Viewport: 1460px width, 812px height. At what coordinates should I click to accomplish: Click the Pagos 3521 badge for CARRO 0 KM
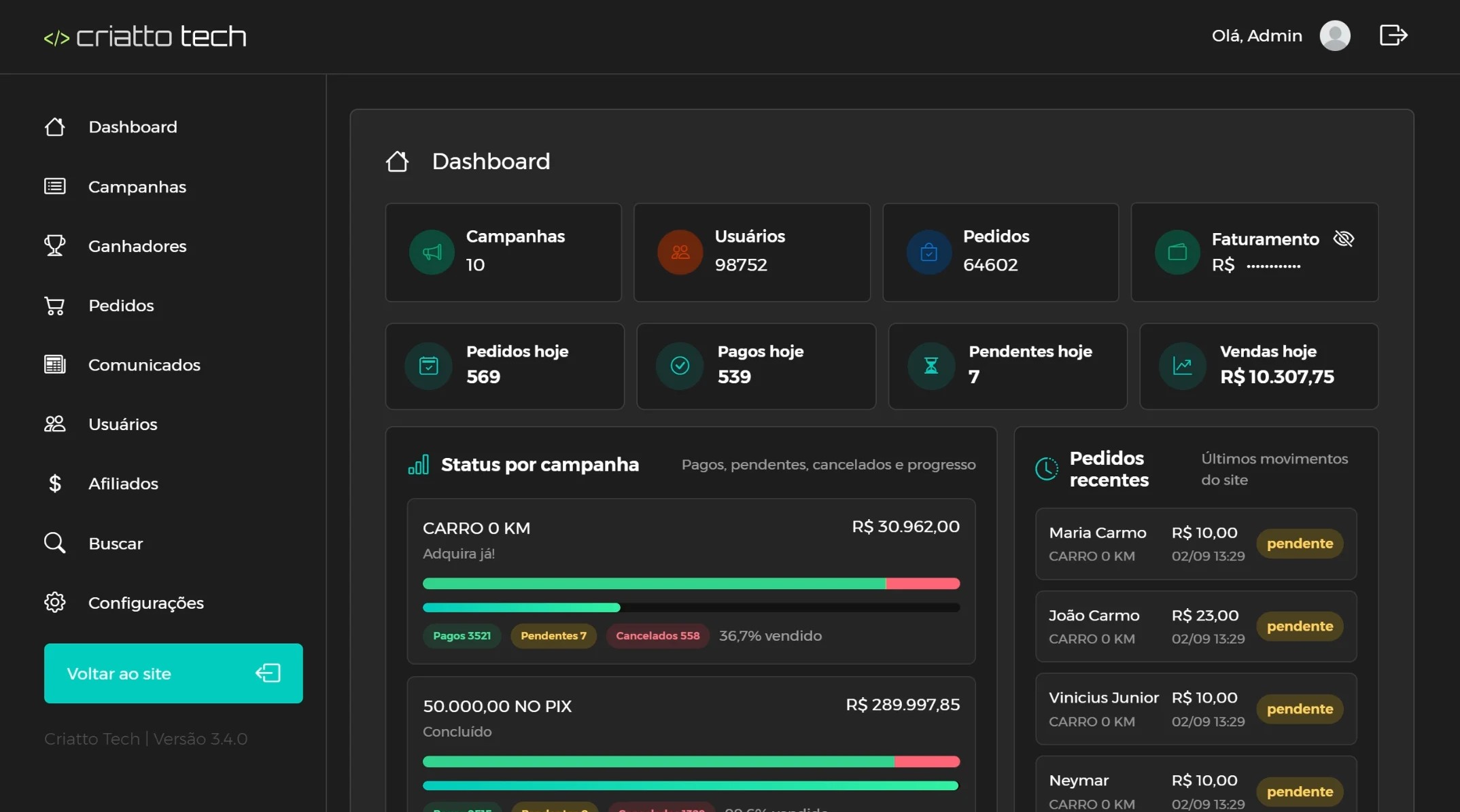click(x=462, y=636)
